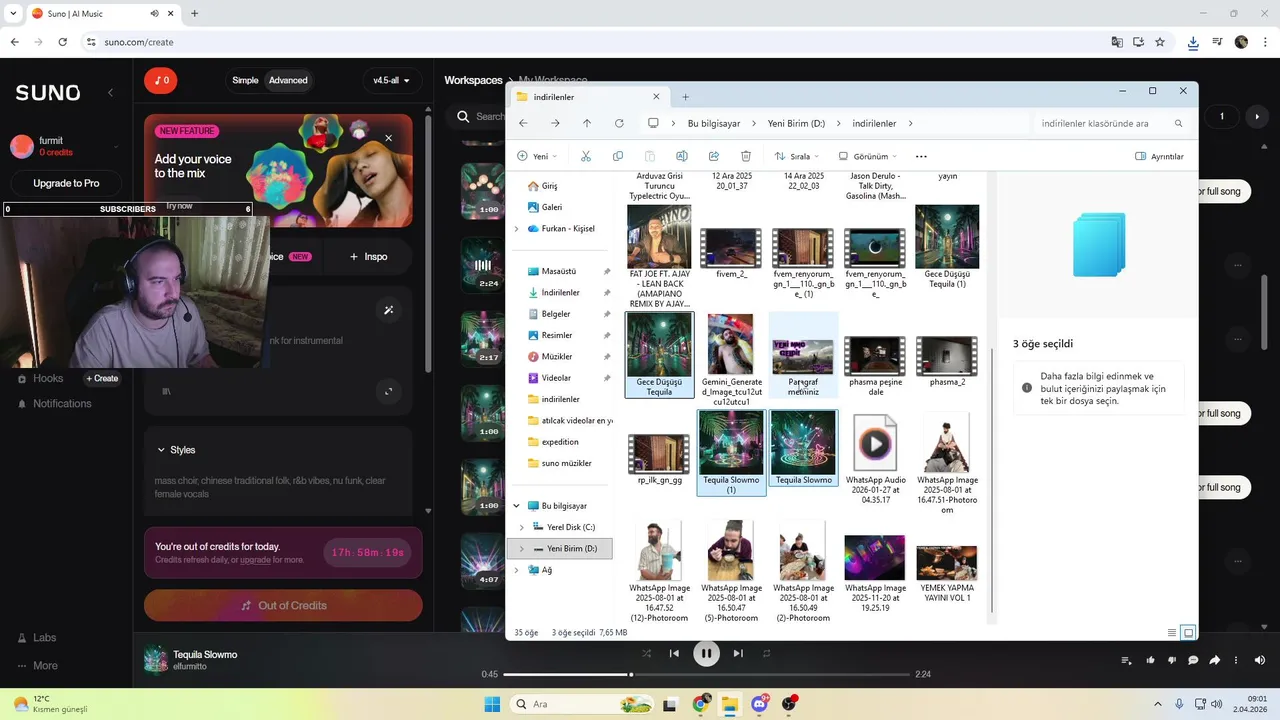Seek in the song progress bar
The image size is (1280, 720).
coord(706,674)
